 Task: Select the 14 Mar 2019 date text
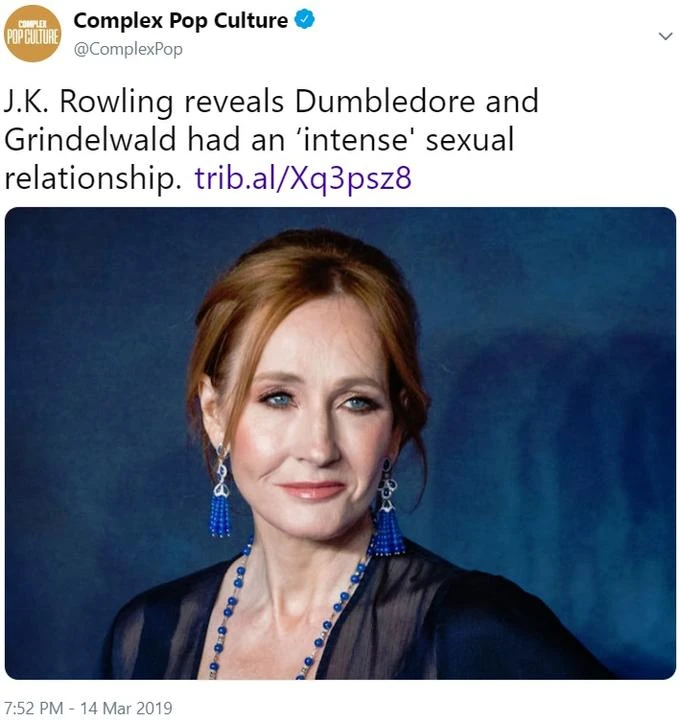[126, 708]
